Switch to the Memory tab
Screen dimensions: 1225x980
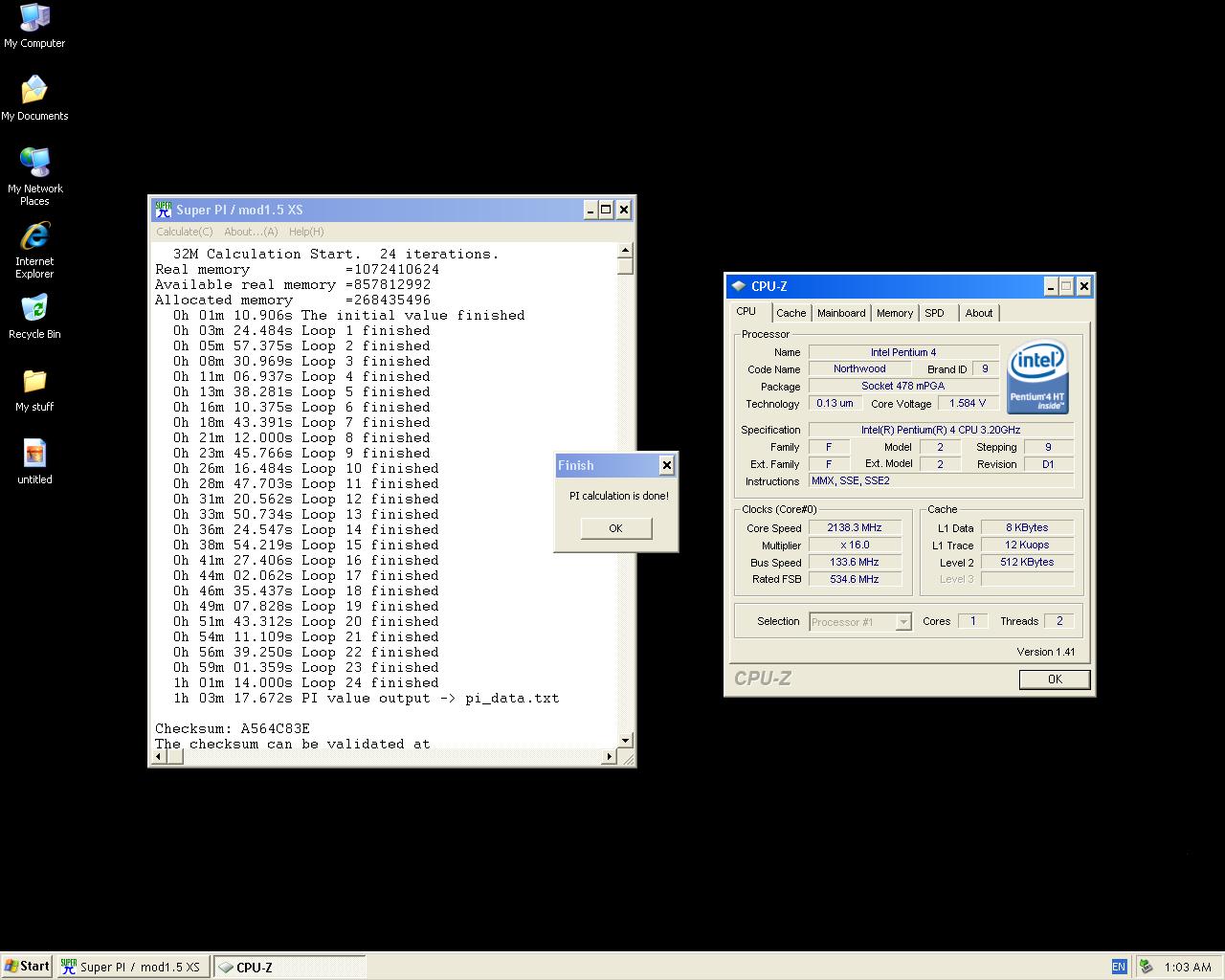click(895, 313)
